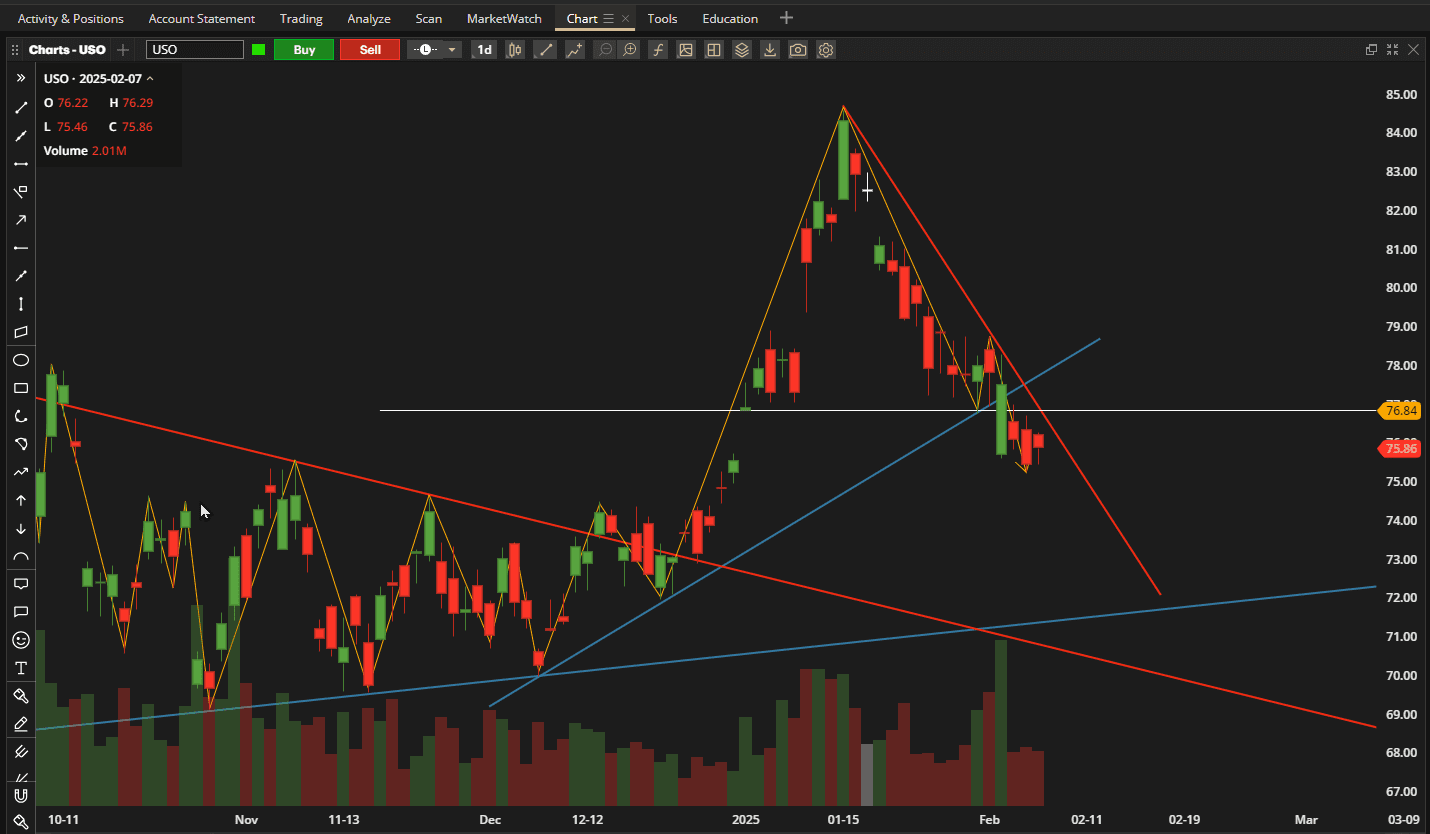The width and height of the screenshot is (1430, 834).
Task: Select the horizontal double-arrow measure tool
Action: pos(21,163)
